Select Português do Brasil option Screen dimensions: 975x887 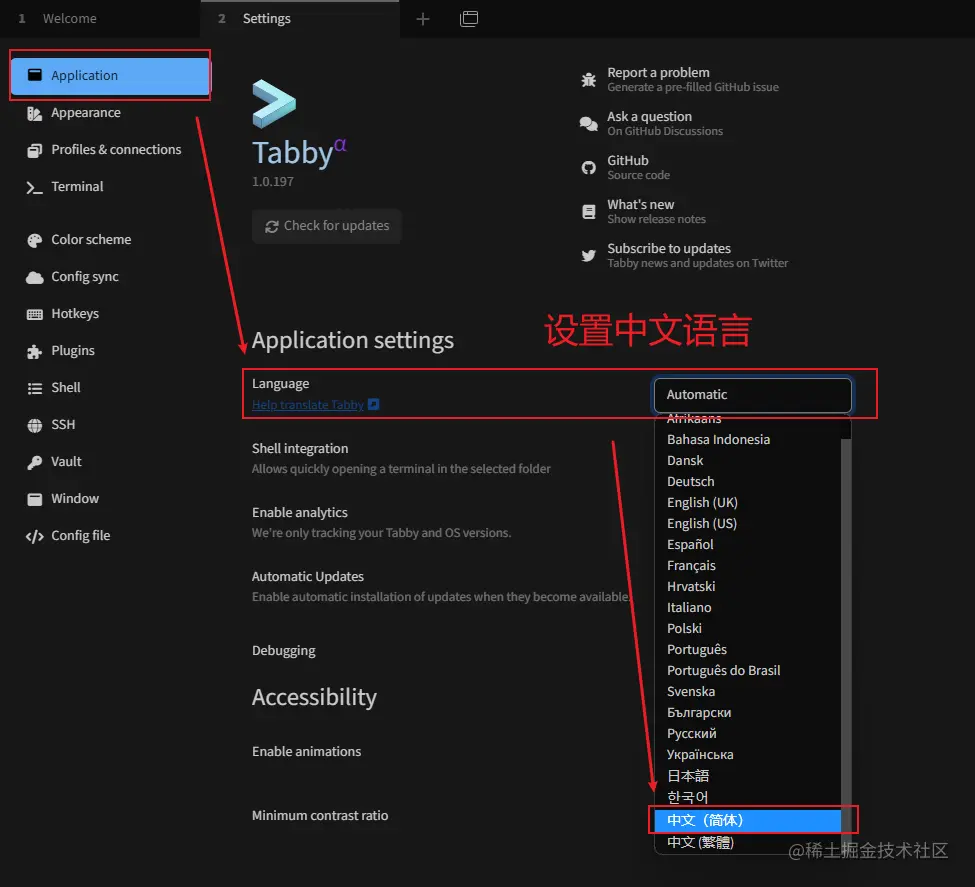[747, 671]
